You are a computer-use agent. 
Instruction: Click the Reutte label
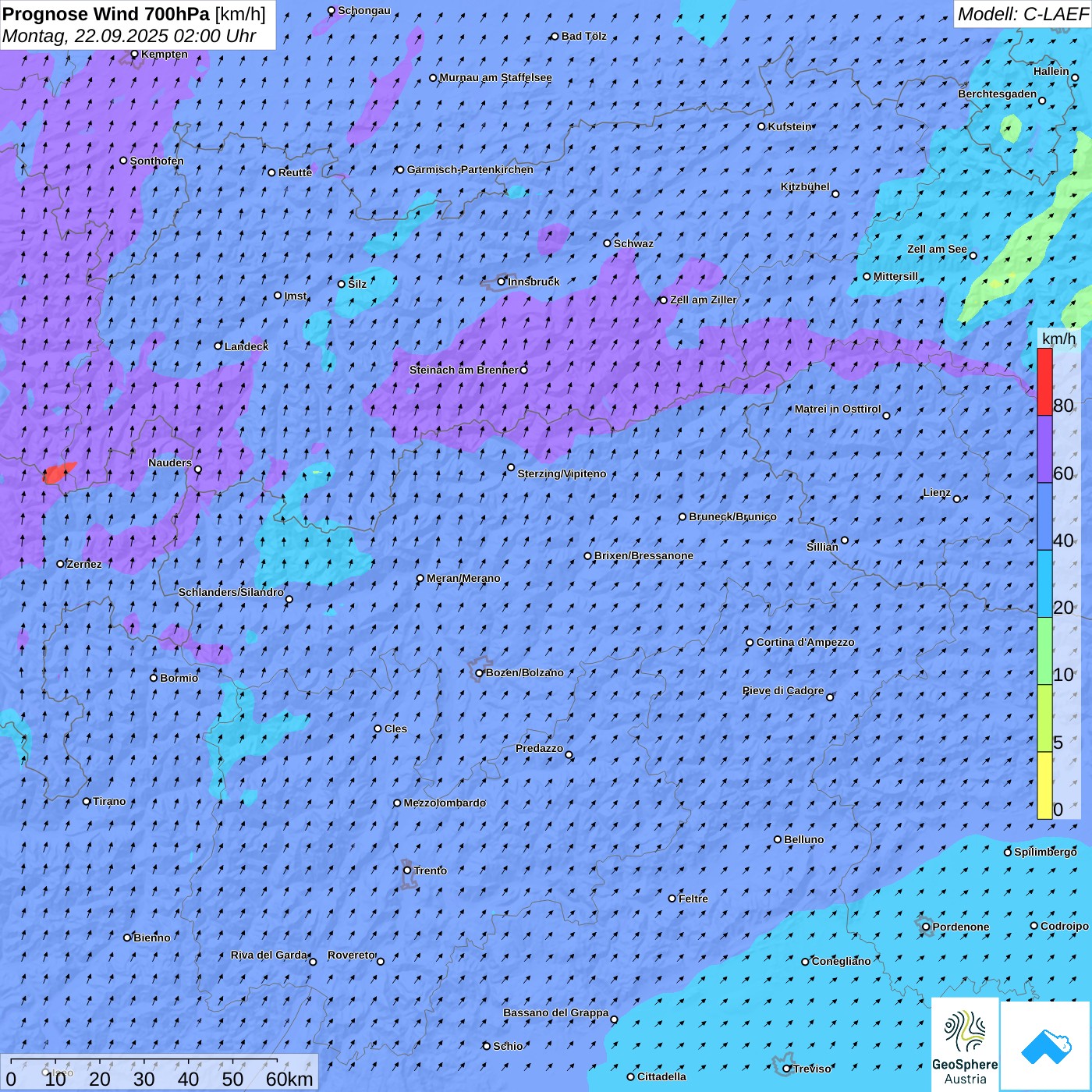click(295, 172)
